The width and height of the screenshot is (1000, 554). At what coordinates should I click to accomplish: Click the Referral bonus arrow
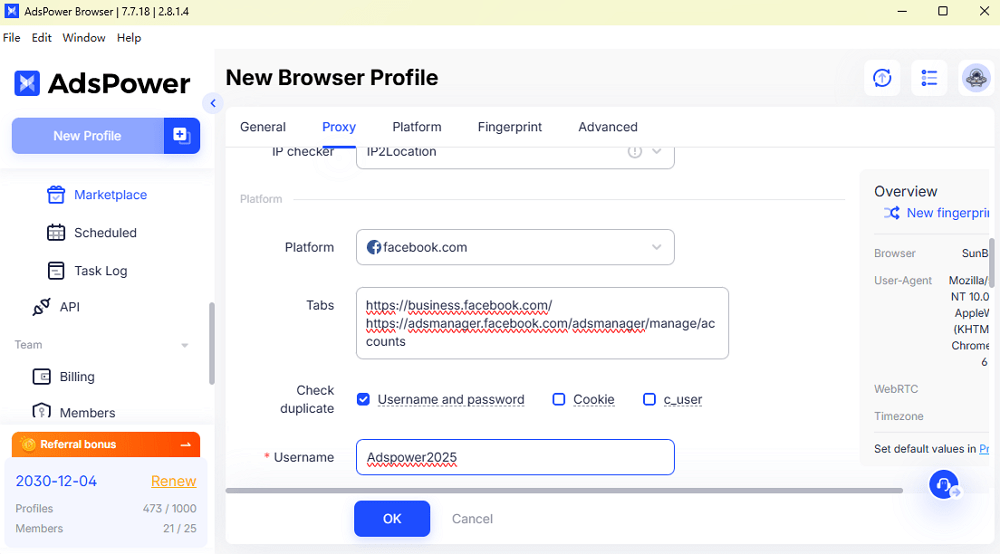186,444
